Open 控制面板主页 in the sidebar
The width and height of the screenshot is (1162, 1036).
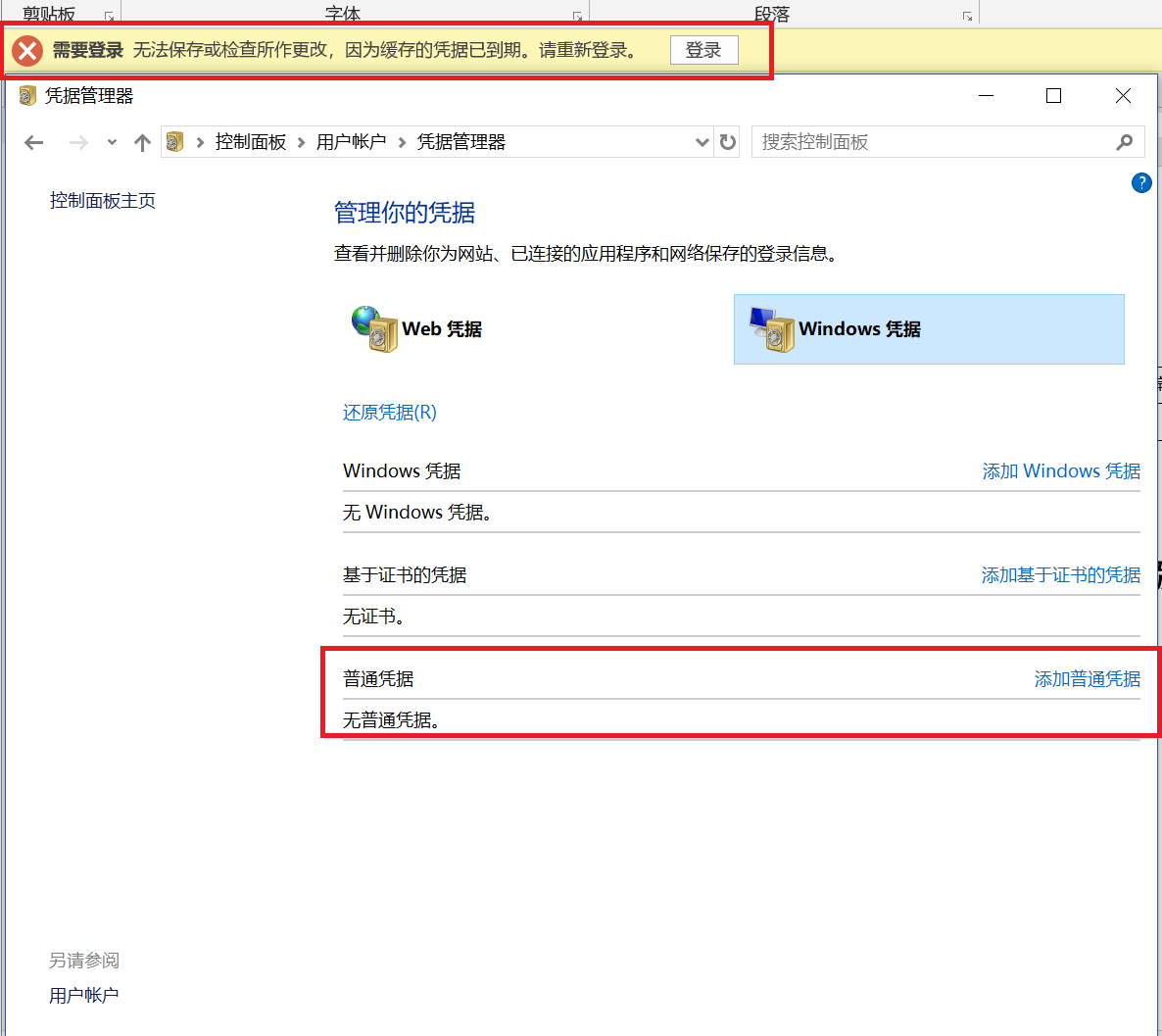point(102,201)
